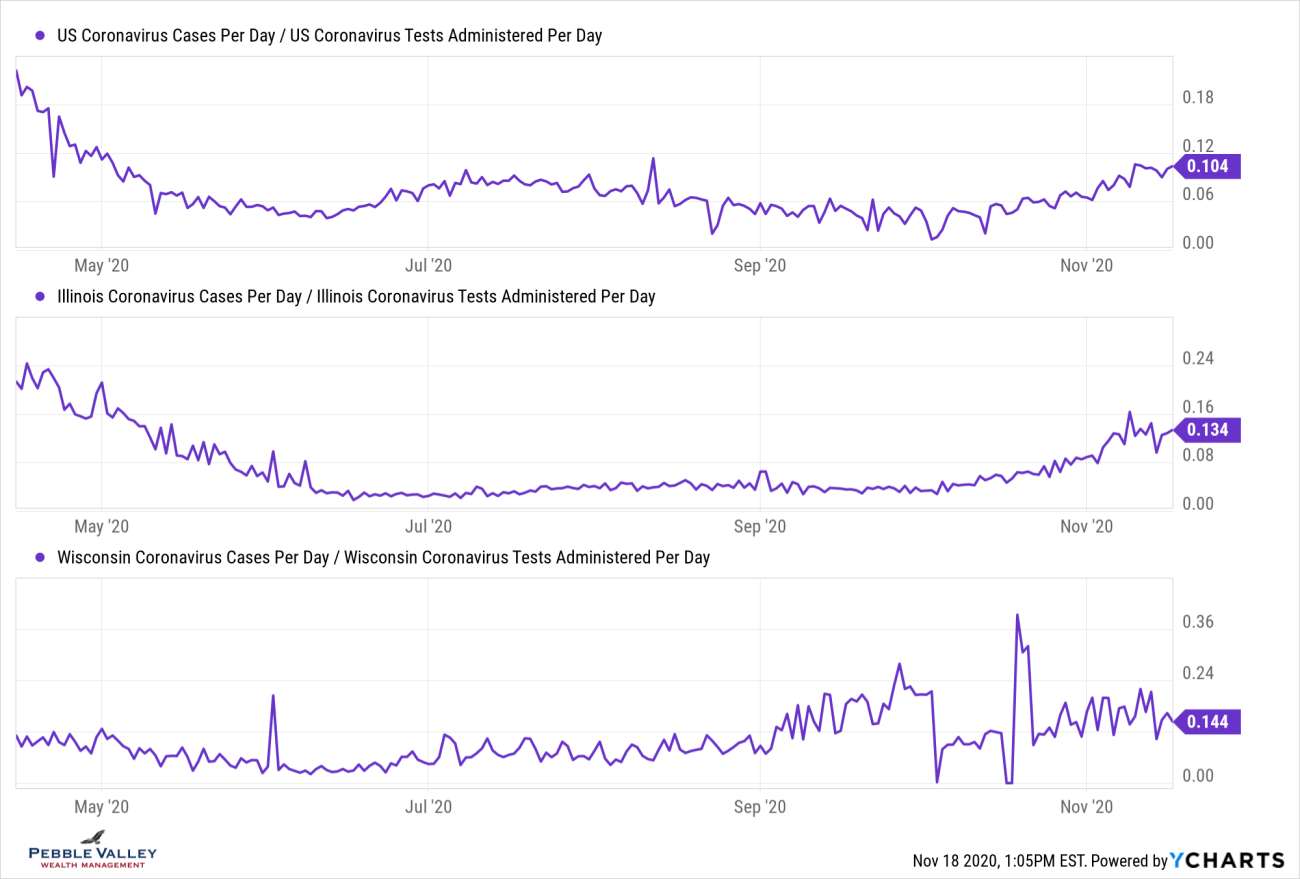
Task: Click the Jul '20 label under Illinois chart
Action: click(x=428, y=526)
